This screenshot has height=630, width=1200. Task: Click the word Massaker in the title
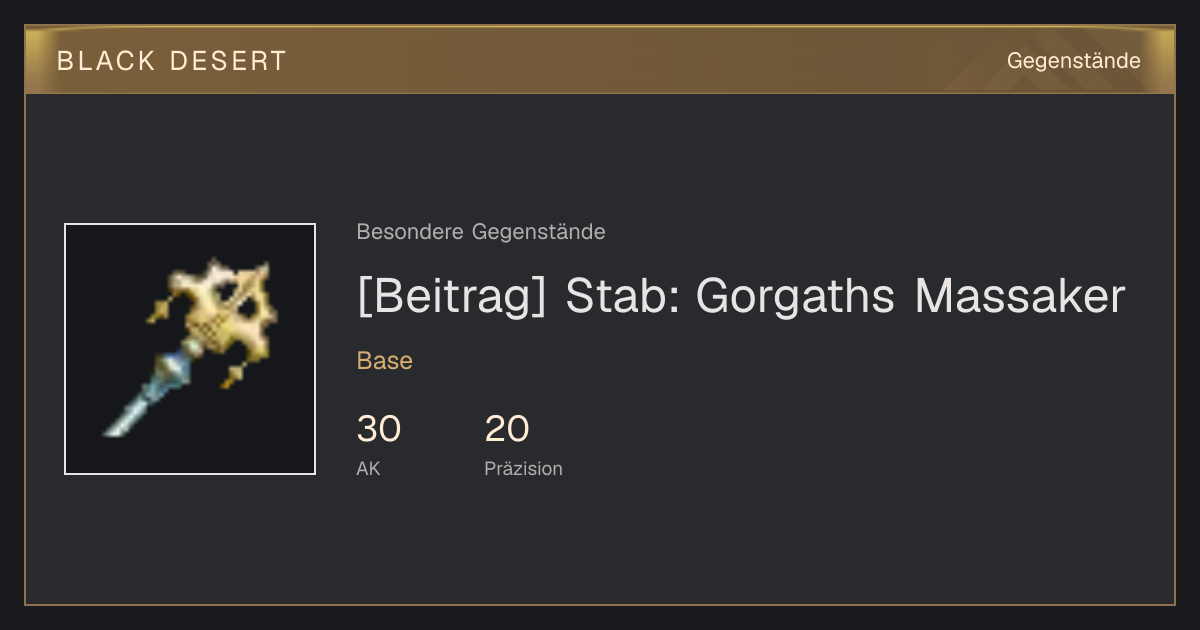[x=1020, y=297]
